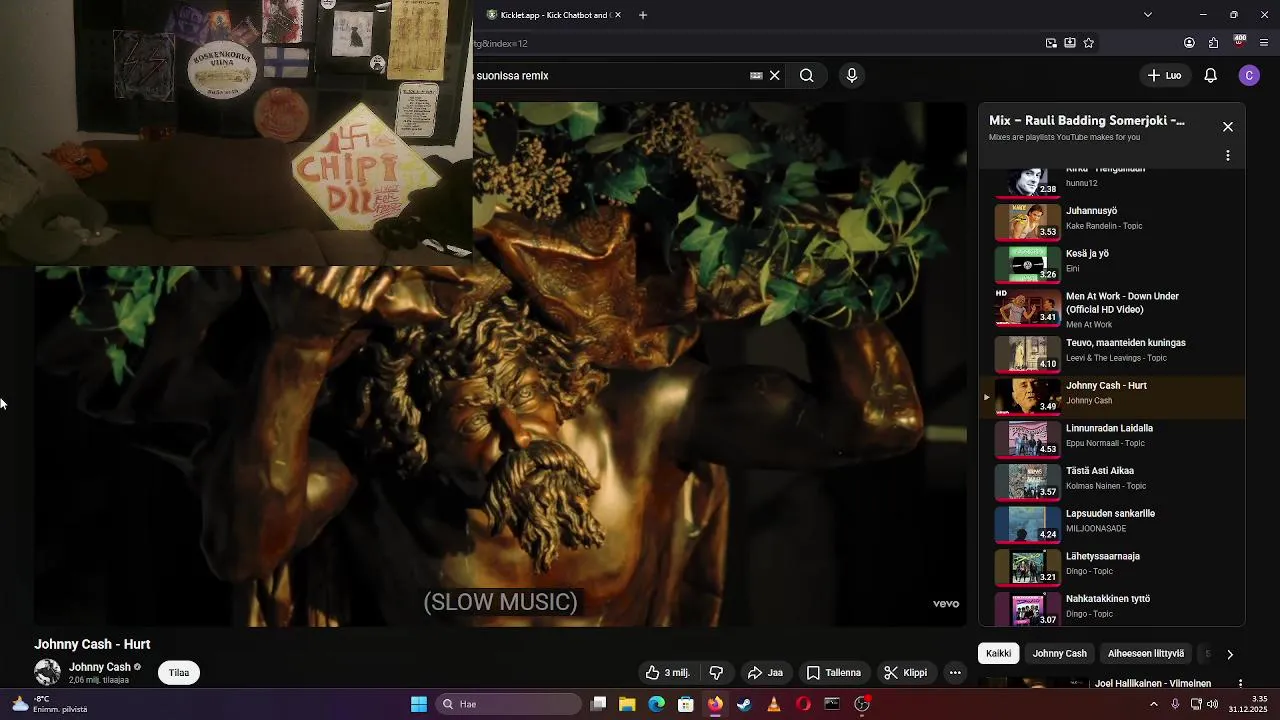
Task: Open Steam from the taskbar
Action: 744,704
